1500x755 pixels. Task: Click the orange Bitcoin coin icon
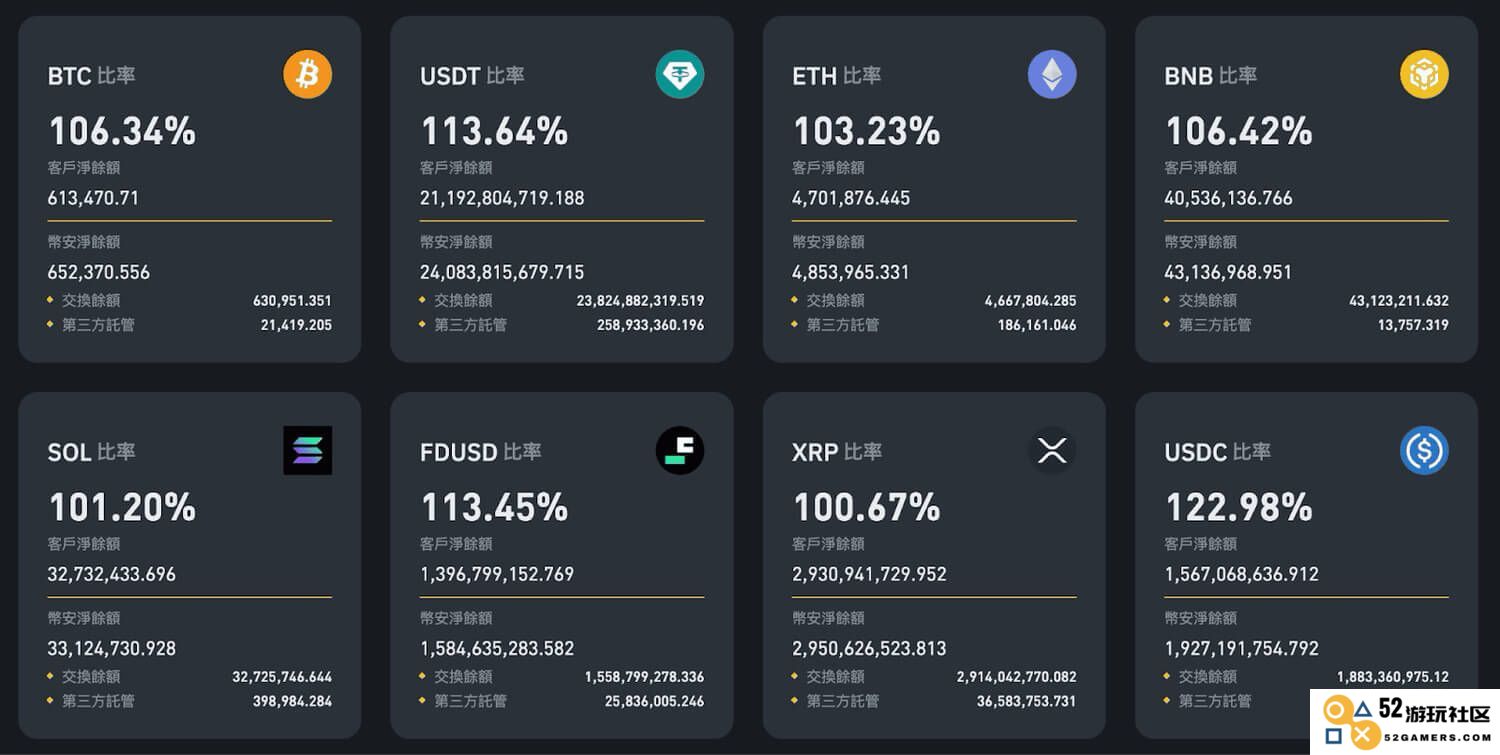click(307, 75)
